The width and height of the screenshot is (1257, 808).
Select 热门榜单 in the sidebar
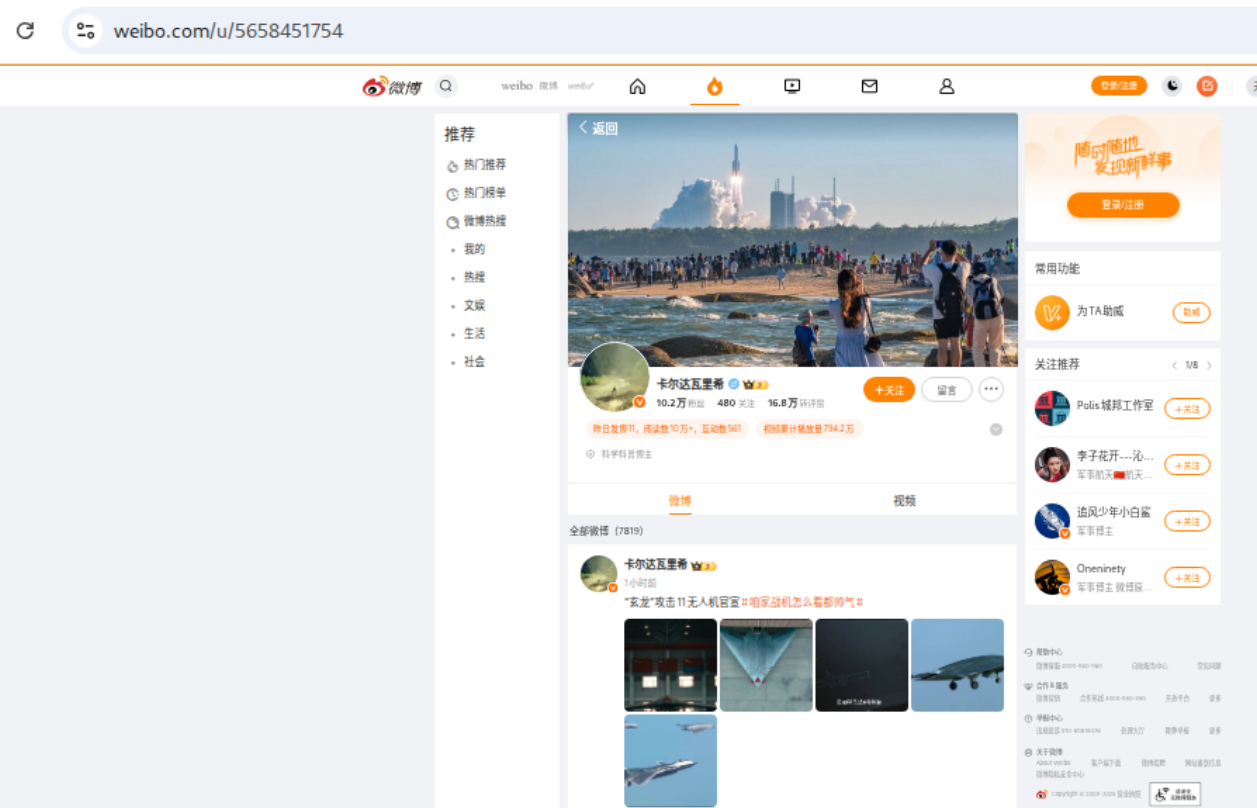(484, 193)
